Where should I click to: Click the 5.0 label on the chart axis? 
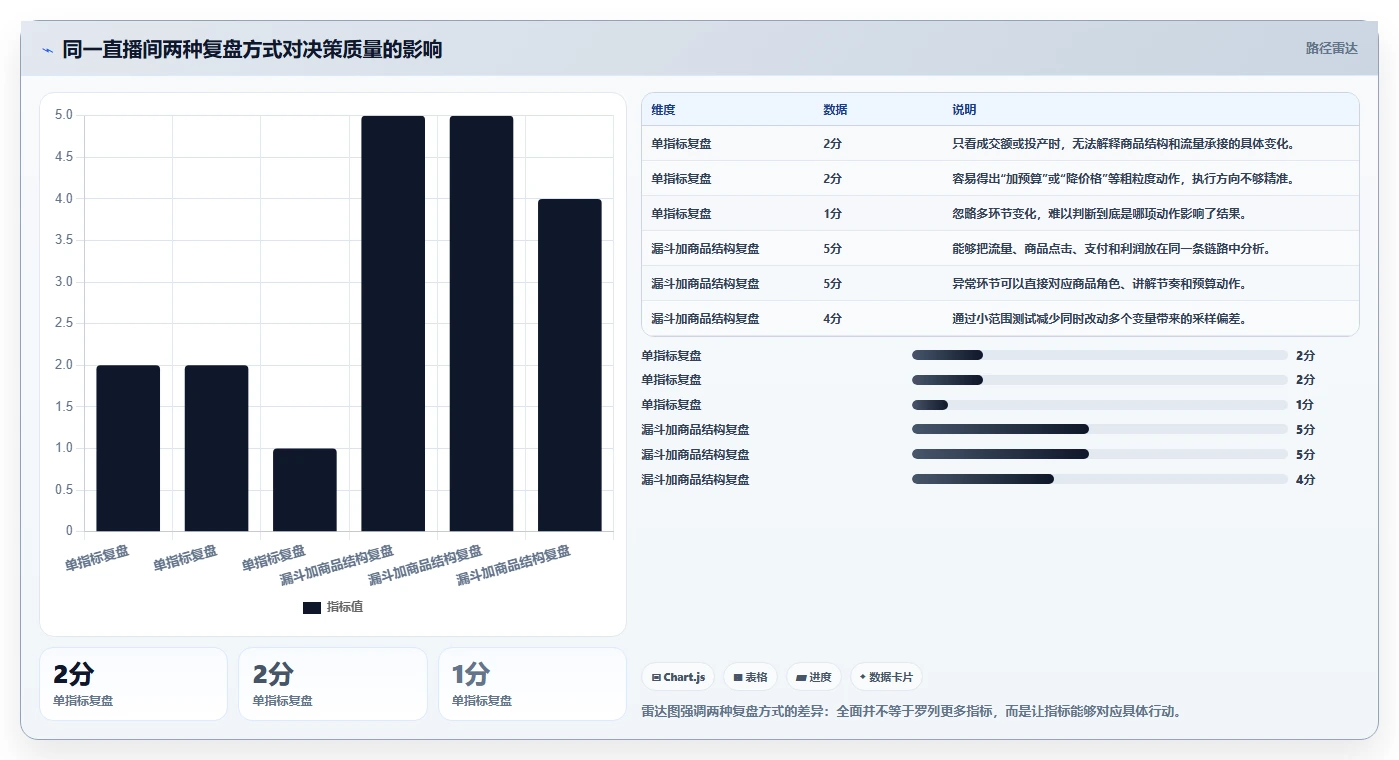(63, 115)
